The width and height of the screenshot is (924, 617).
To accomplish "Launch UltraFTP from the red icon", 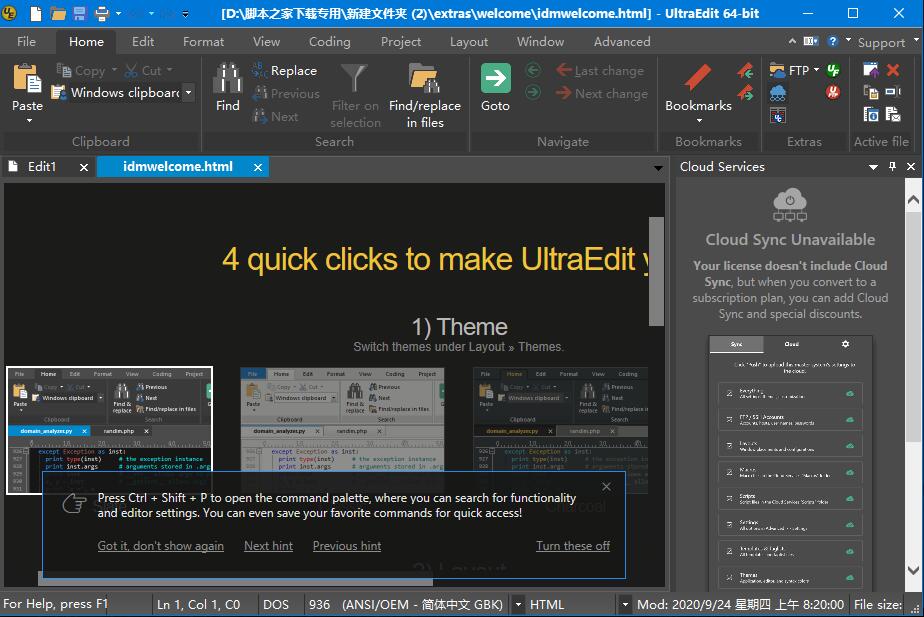I will tap(833, 93).
